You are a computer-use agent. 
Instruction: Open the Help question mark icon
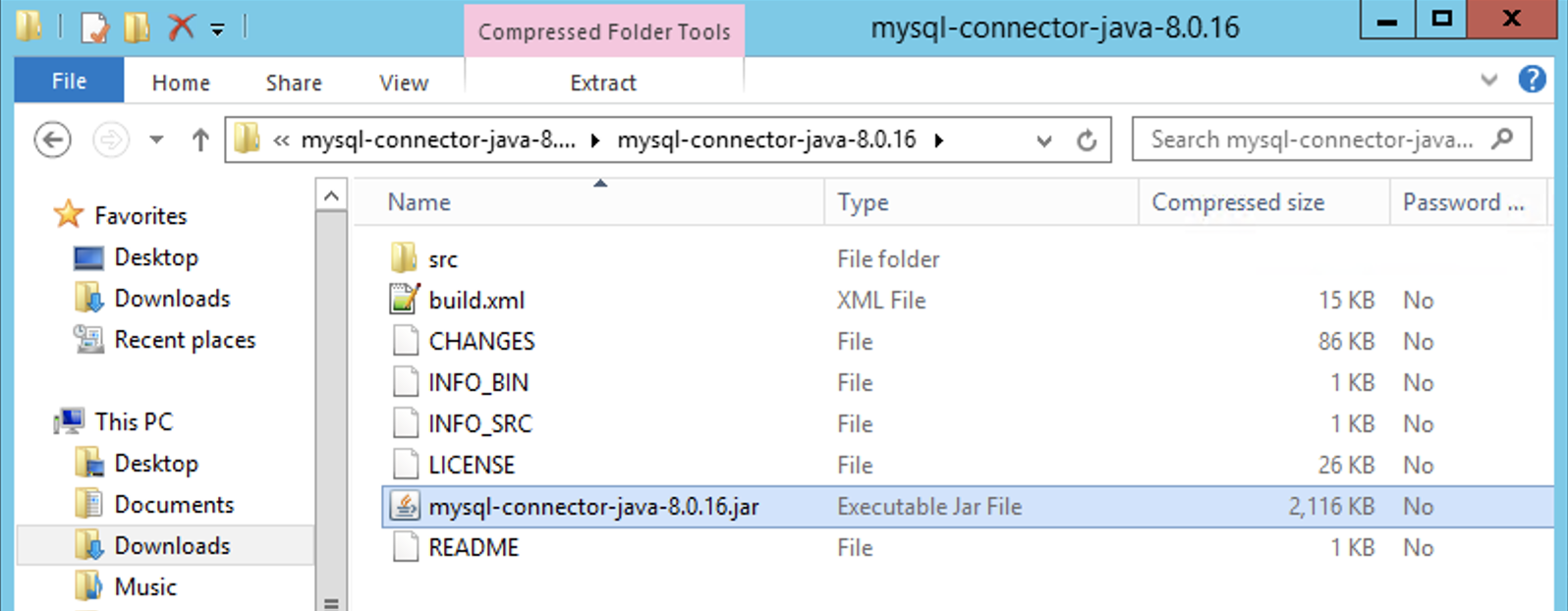[x=1532, y=80]
